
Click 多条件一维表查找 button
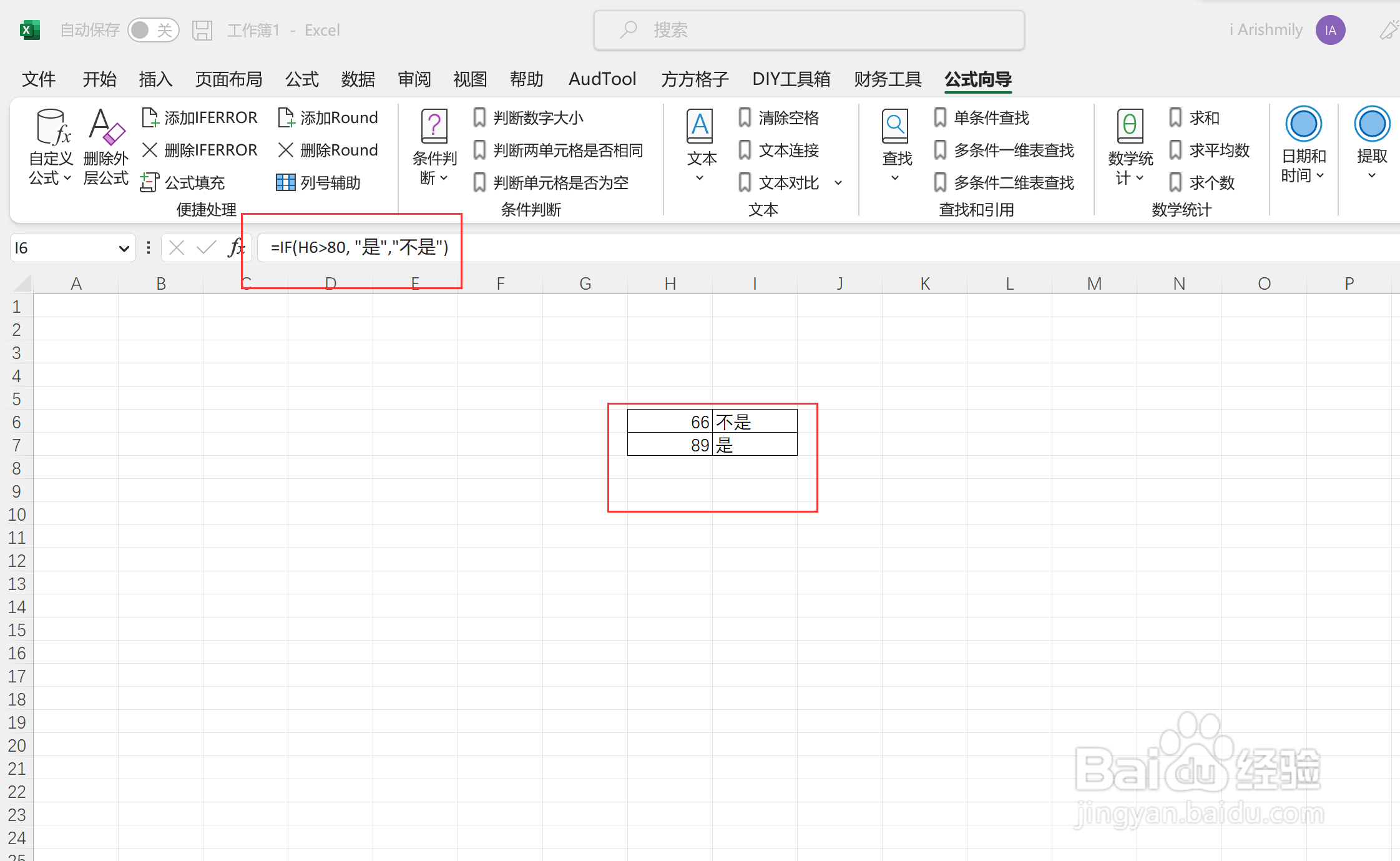[1004, 150]
